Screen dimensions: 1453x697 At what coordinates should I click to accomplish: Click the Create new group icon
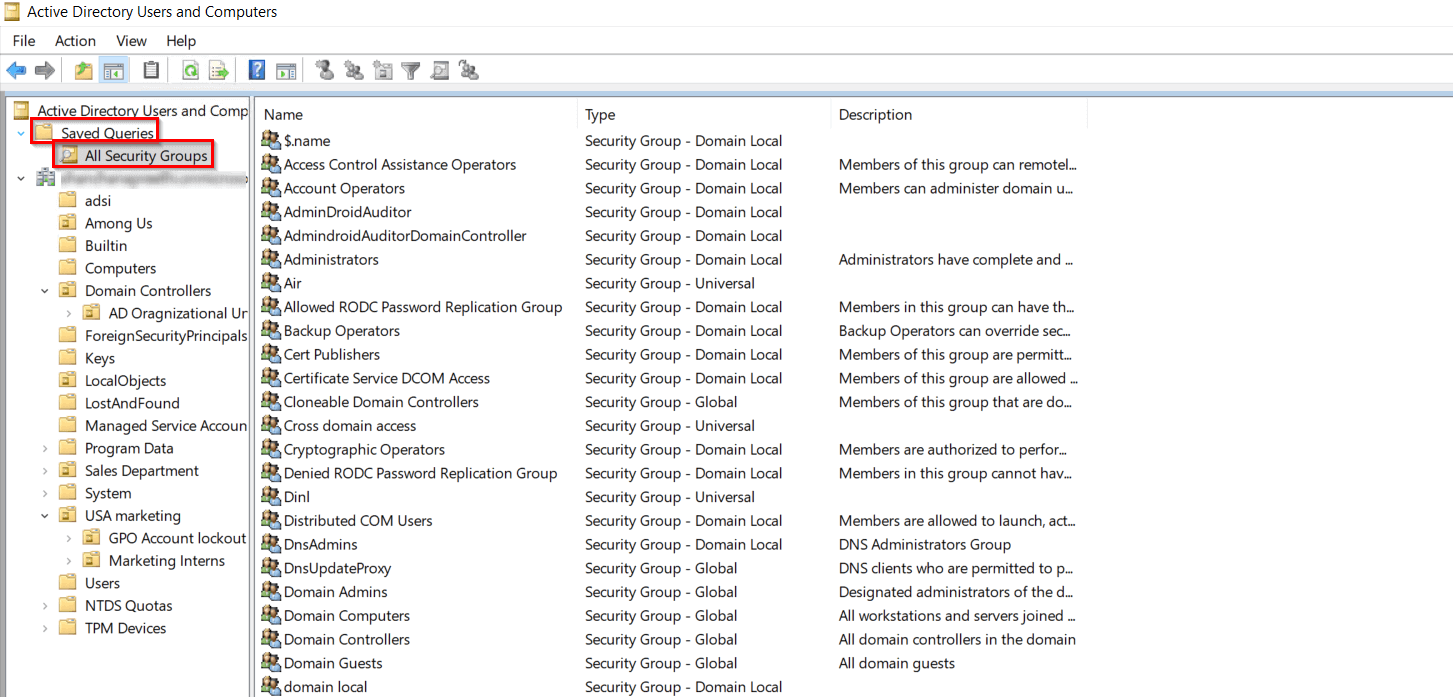[x=353, y=69]
